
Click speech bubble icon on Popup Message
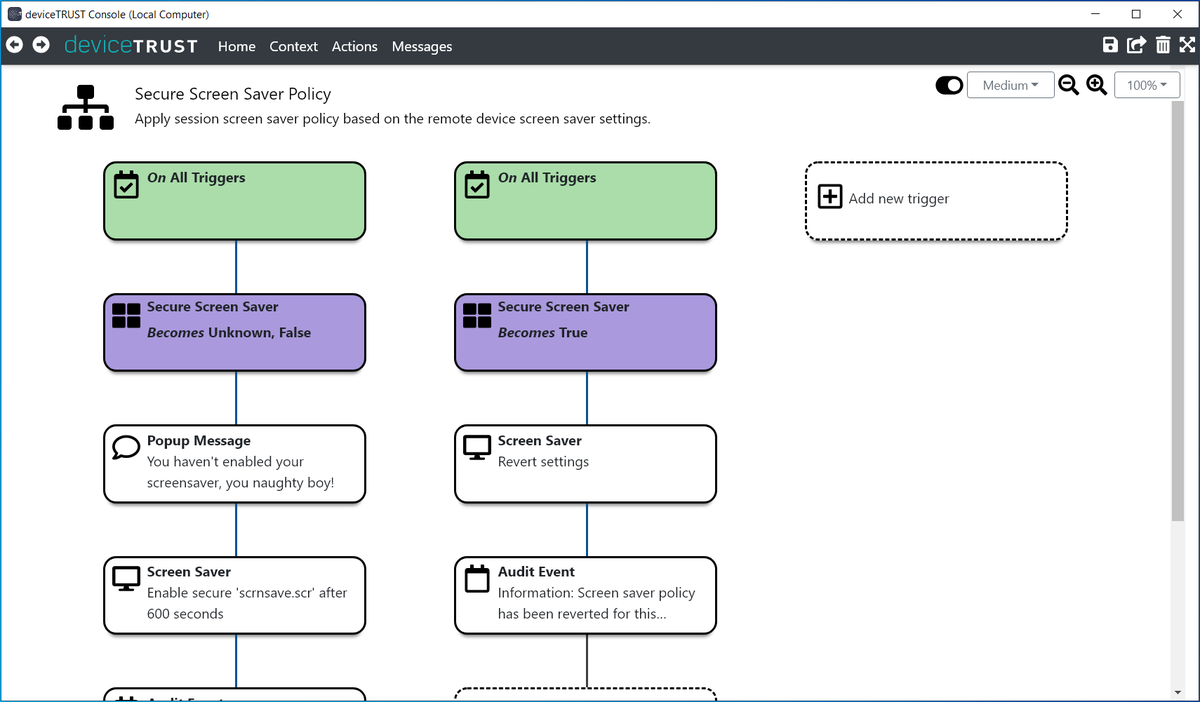126,446
